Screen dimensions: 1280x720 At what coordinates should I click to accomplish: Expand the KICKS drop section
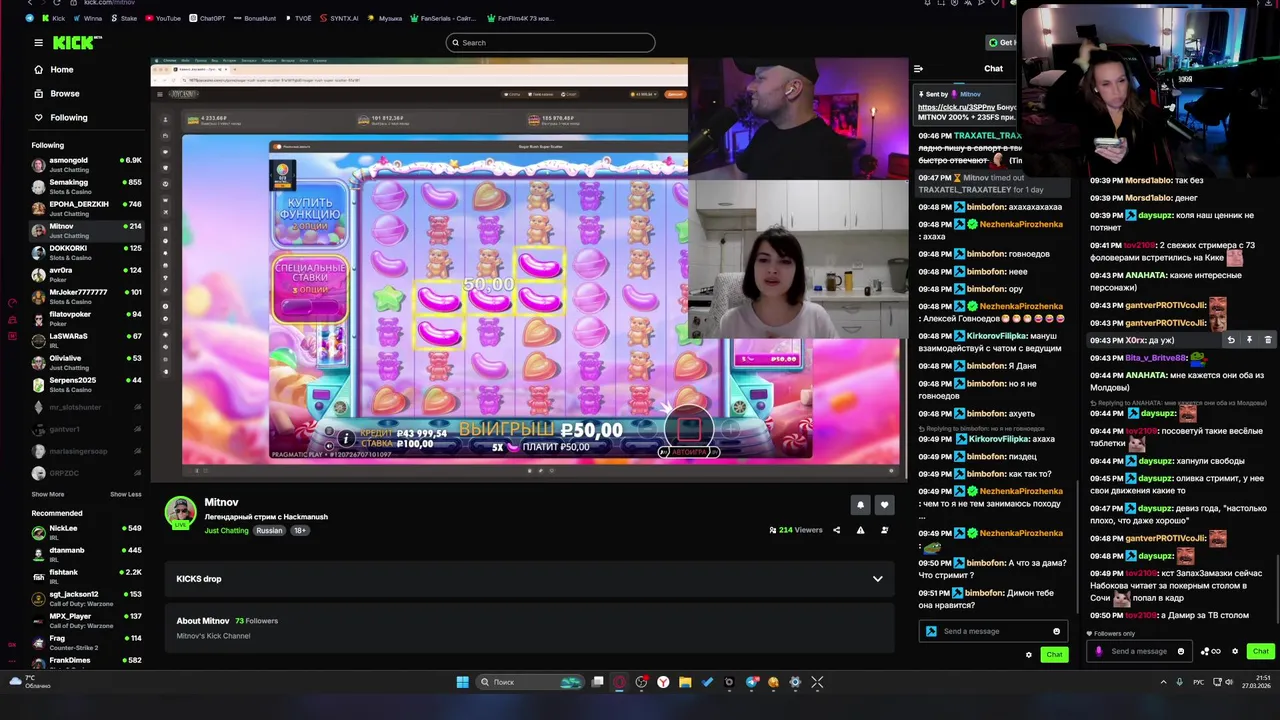pyautogui.click(x=877, y=579)
